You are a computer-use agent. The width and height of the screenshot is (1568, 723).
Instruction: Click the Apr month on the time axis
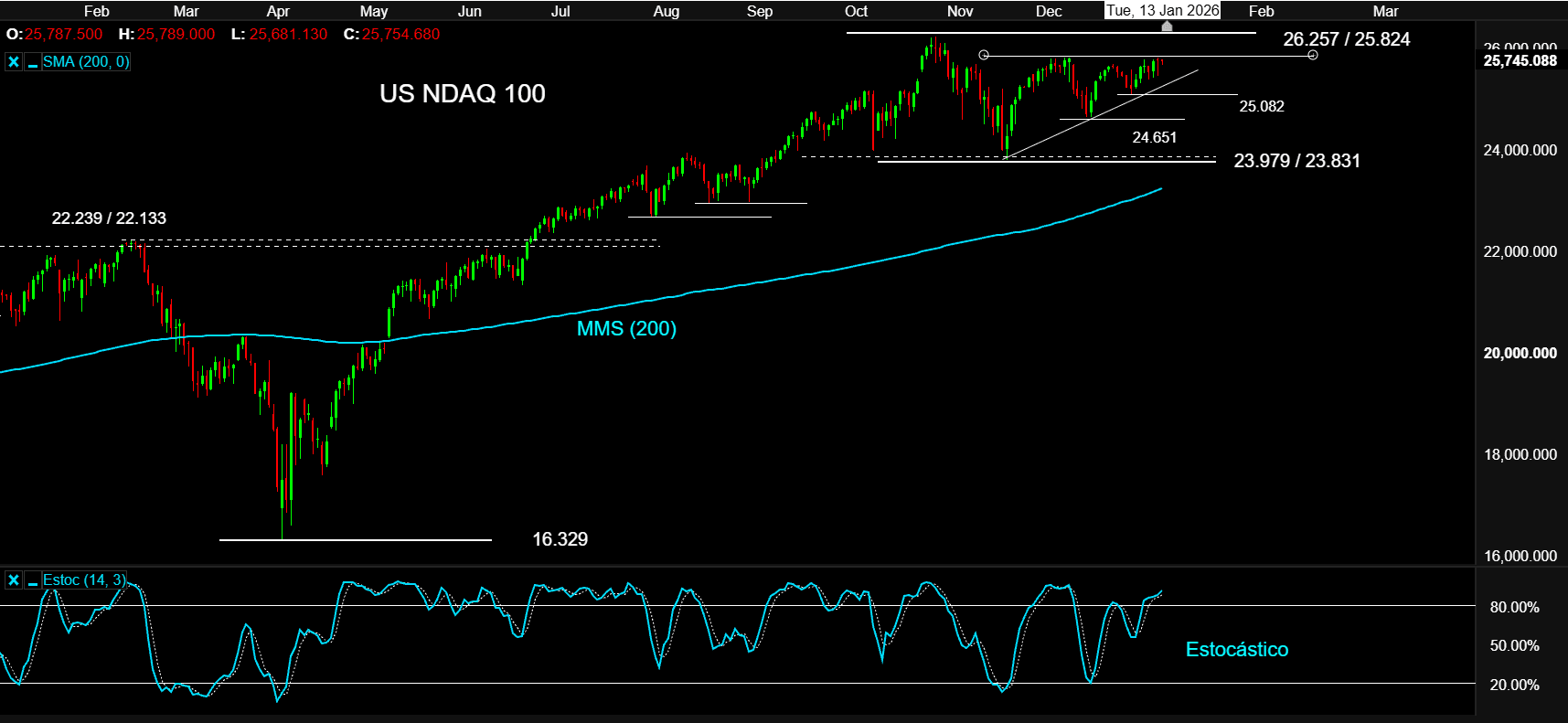coord(278,11)
